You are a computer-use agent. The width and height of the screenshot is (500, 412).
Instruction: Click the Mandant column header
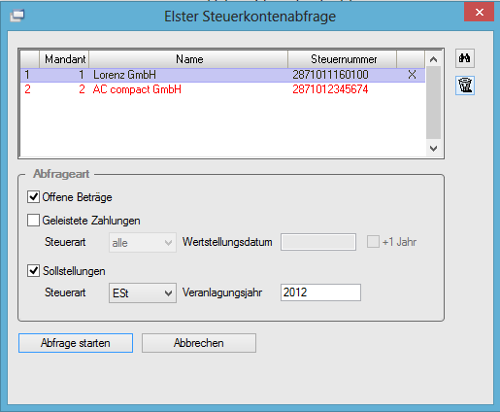64,59
